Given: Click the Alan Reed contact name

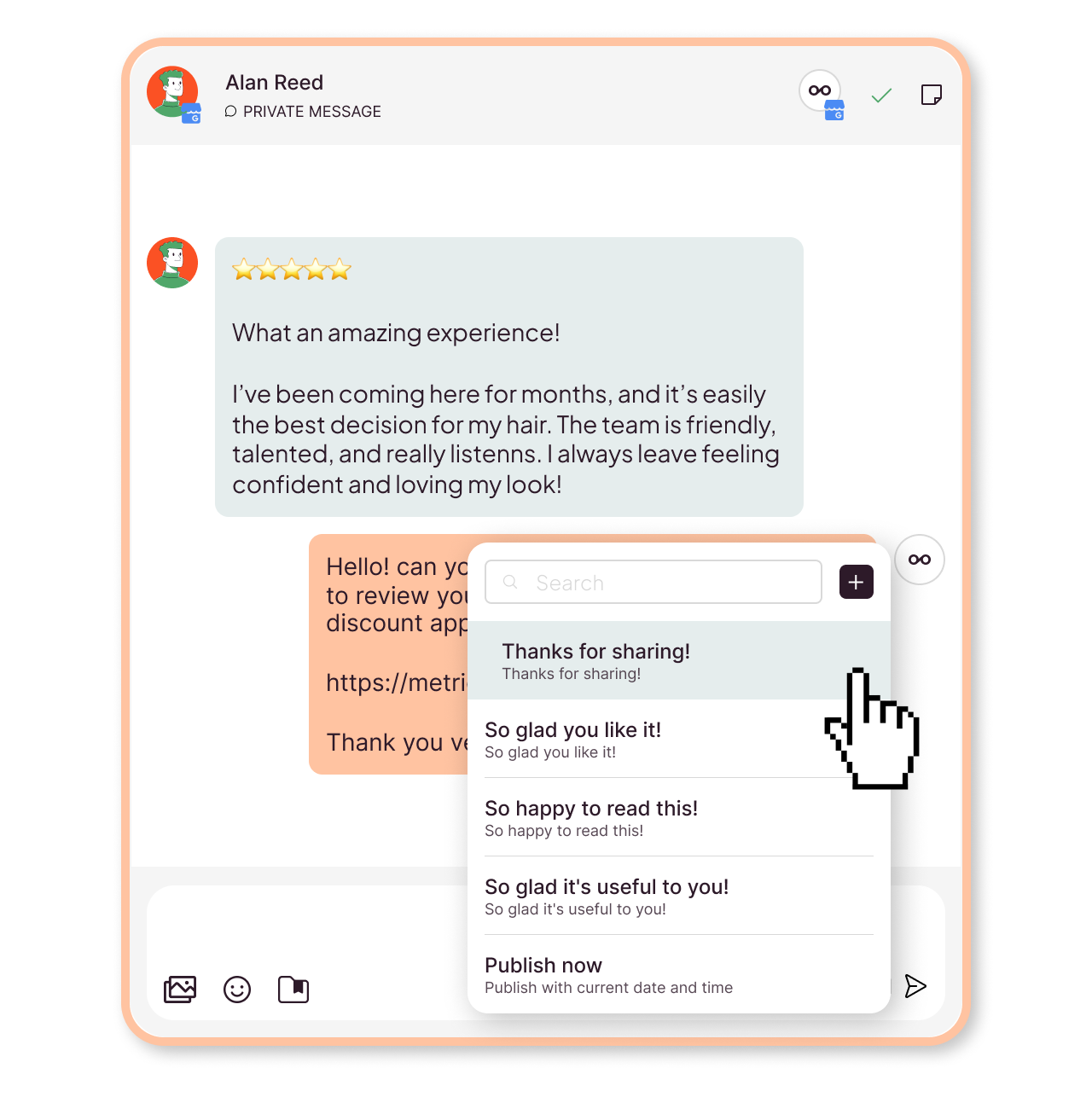Looking at the screenshot, I should pyautogui.click(x=275, y=83).
